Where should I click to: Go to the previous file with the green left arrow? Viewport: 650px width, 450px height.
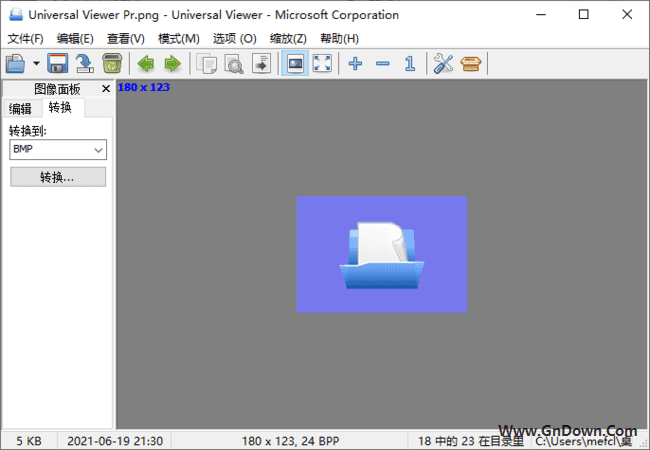146,64
